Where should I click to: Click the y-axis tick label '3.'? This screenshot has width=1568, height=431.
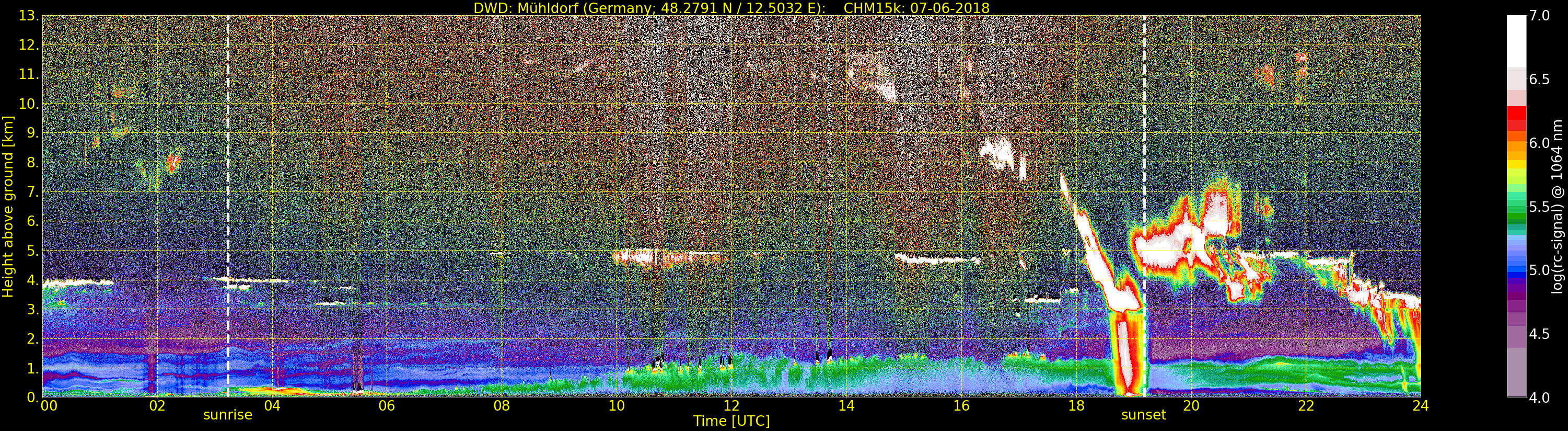tap(32, 309)
